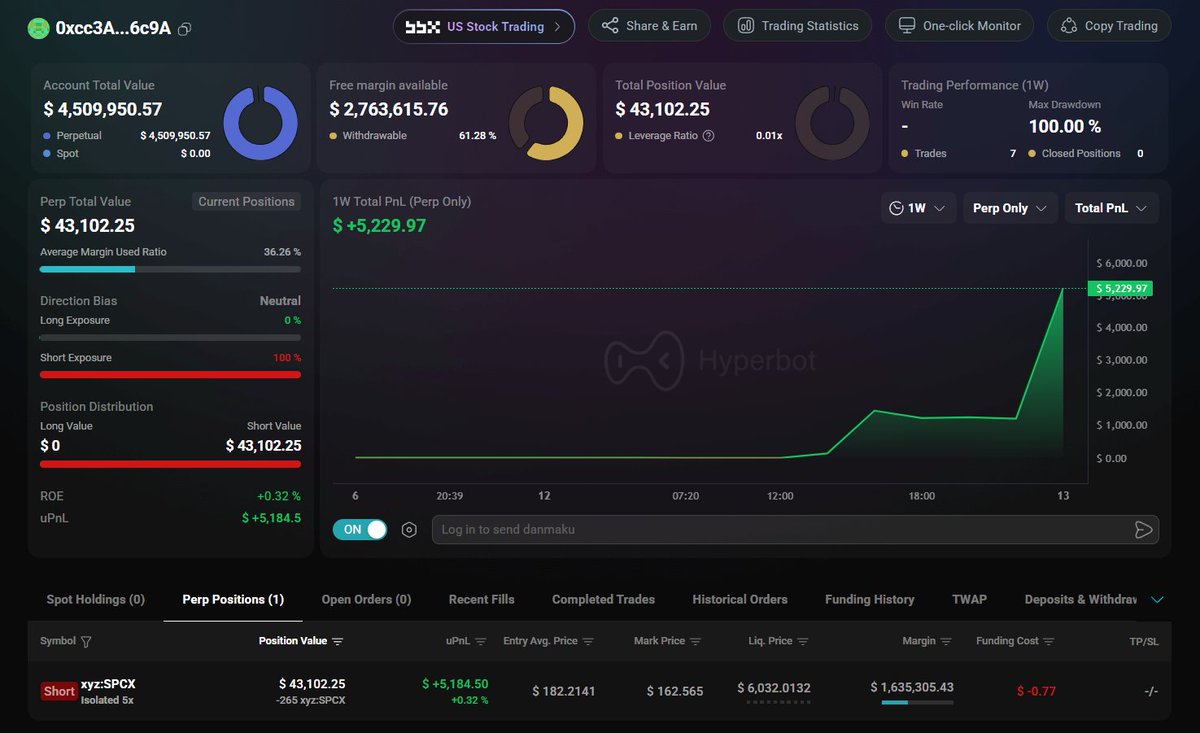Screen dimensions: 1200x733
Task: Click the Average Margin Used Ratio bar
Action: click(170, 269)
